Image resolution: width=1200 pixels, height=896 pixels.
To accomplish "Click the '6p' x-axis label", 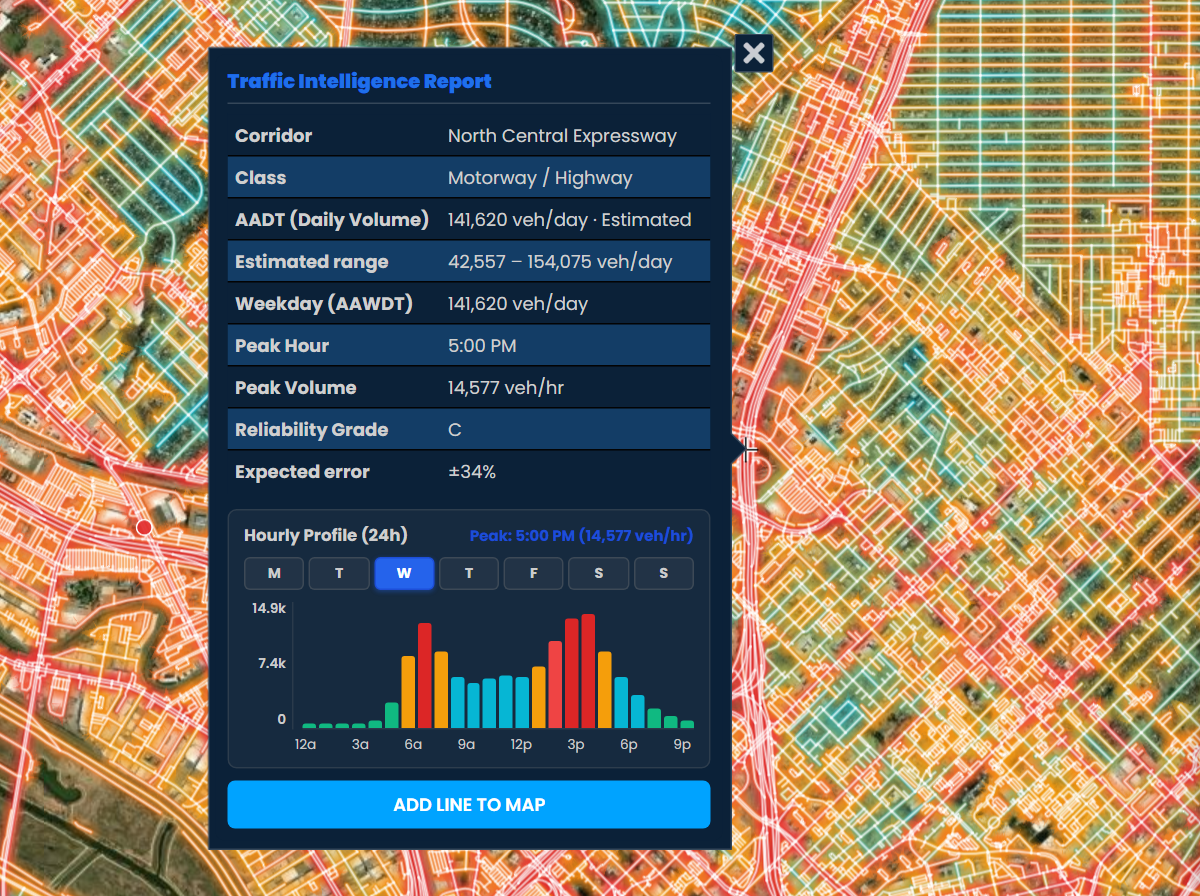I will click(x=628, y=745).
